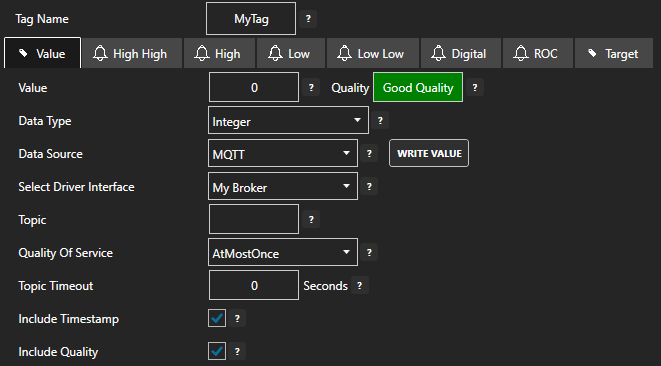Open the ROC alarm tab
This screenshot has height=366, width=661.
(537, 54)
